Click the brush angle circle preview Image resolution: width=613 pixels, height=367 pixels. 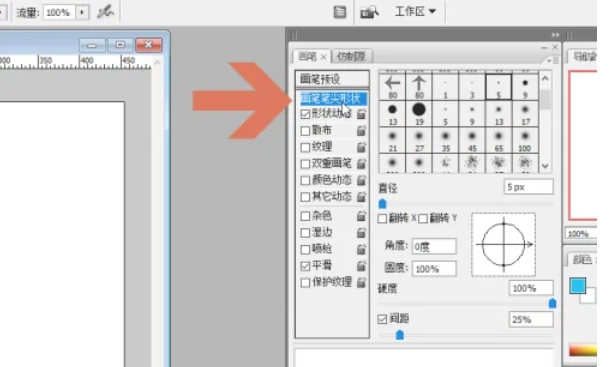point(504,245)
